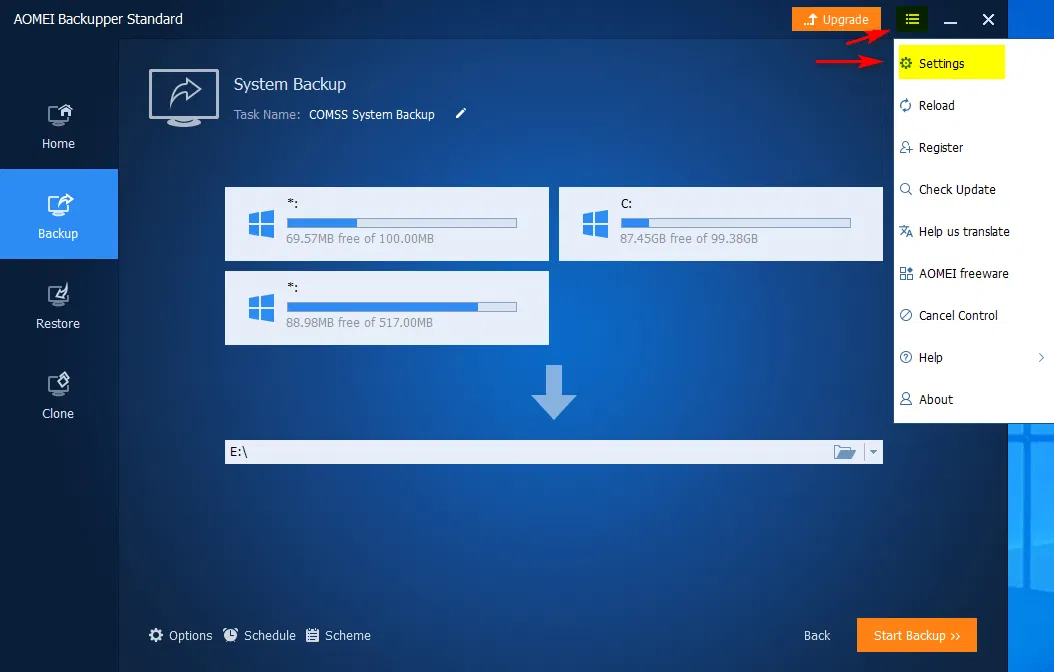Click the Register user-plus icon

point(906,147)
